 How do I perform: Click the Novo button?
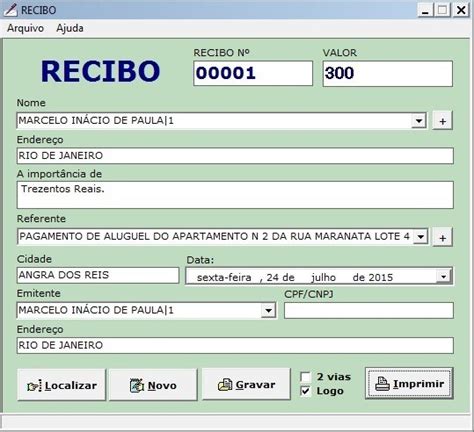pyautogui.click(x=153, y=385)
